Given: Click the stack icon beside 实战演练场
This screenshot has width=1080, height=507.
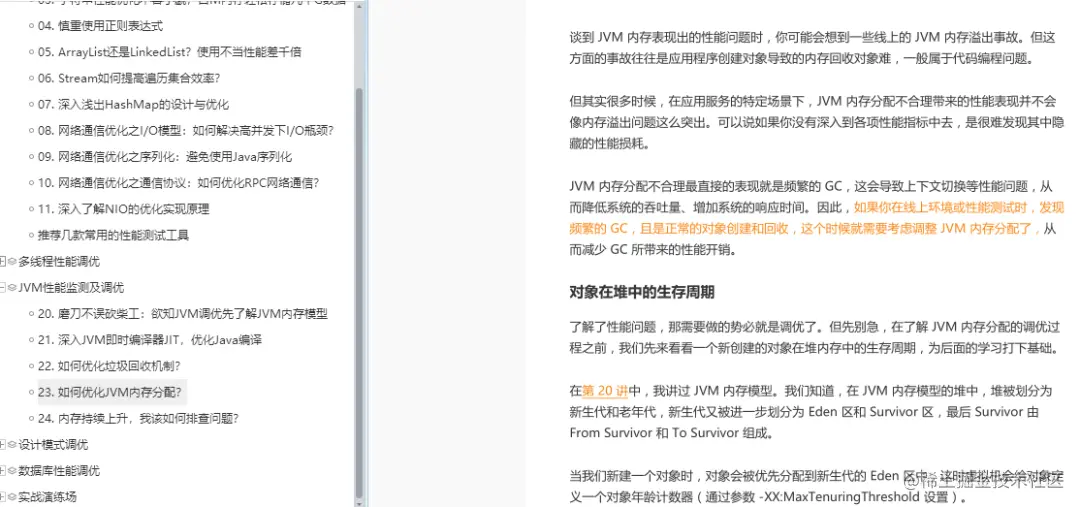Looking at the screenshot, I should (12, 497).
